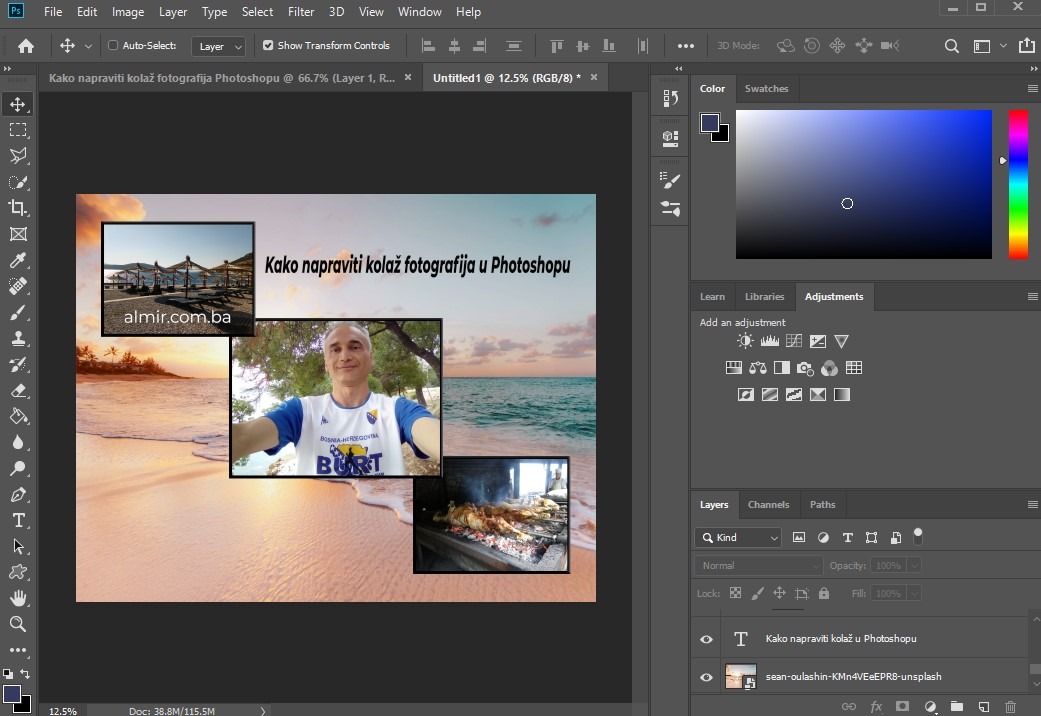The width and height of the screenshot is (1041, 716).
Task: Open the layer Kind filter dropdown
Action: [740, 538]
